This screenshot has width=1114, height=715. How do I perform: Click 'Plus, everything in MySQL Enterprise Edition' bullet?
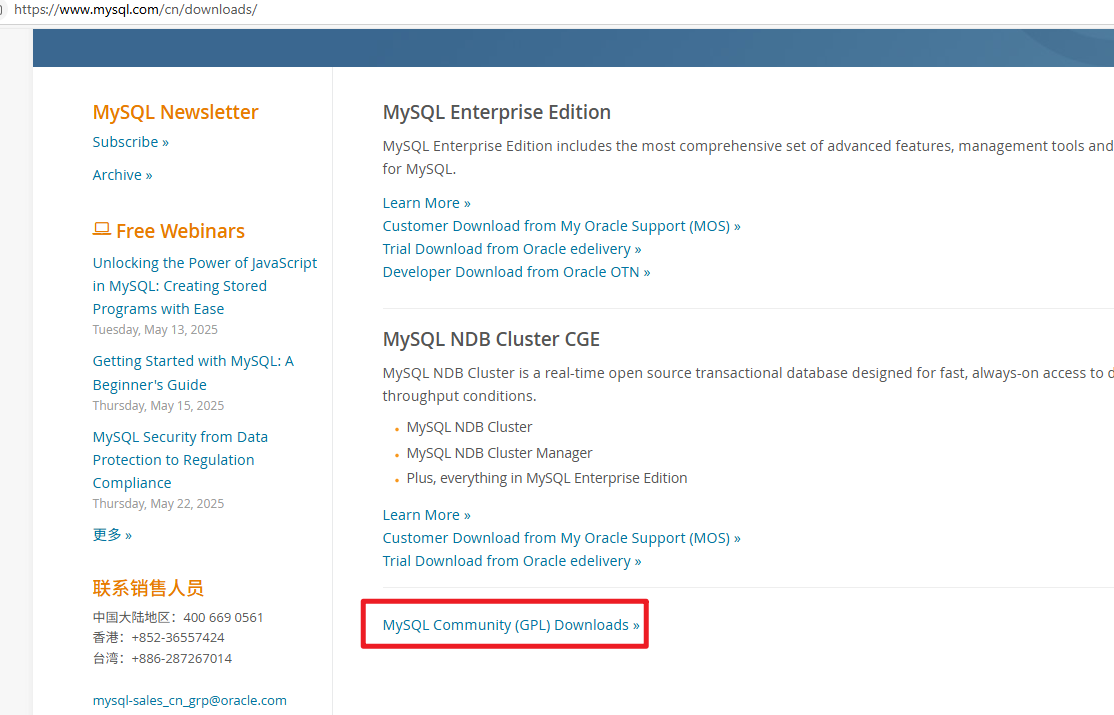click(x=547, y=478)
